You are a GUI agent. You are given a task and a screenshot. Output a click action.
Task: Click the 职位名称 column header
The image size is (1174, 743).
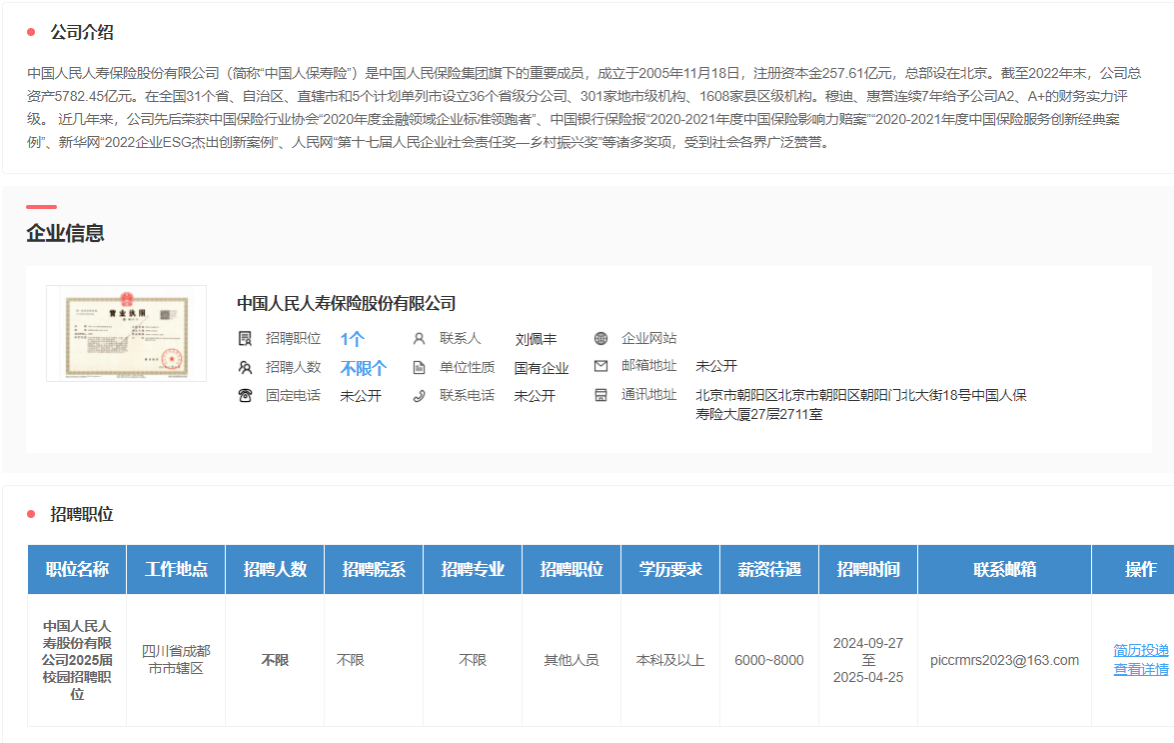tap(77, 569)
